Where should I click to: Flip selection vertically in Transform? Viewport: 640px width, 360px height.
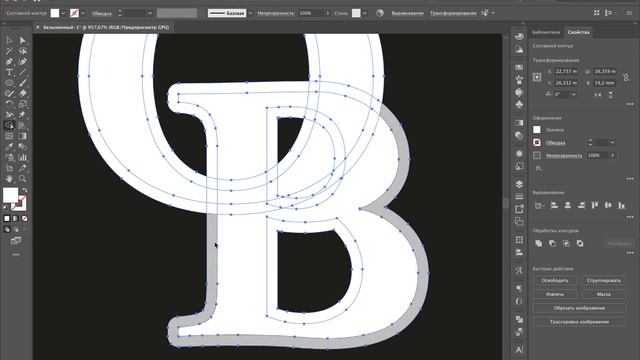[611, 95]
